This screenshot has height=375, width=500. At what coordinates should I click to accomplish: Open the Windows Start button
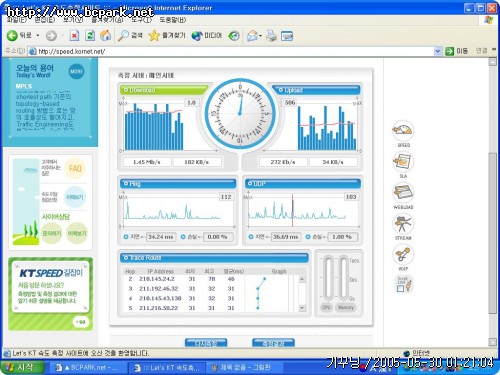point(22,368)
